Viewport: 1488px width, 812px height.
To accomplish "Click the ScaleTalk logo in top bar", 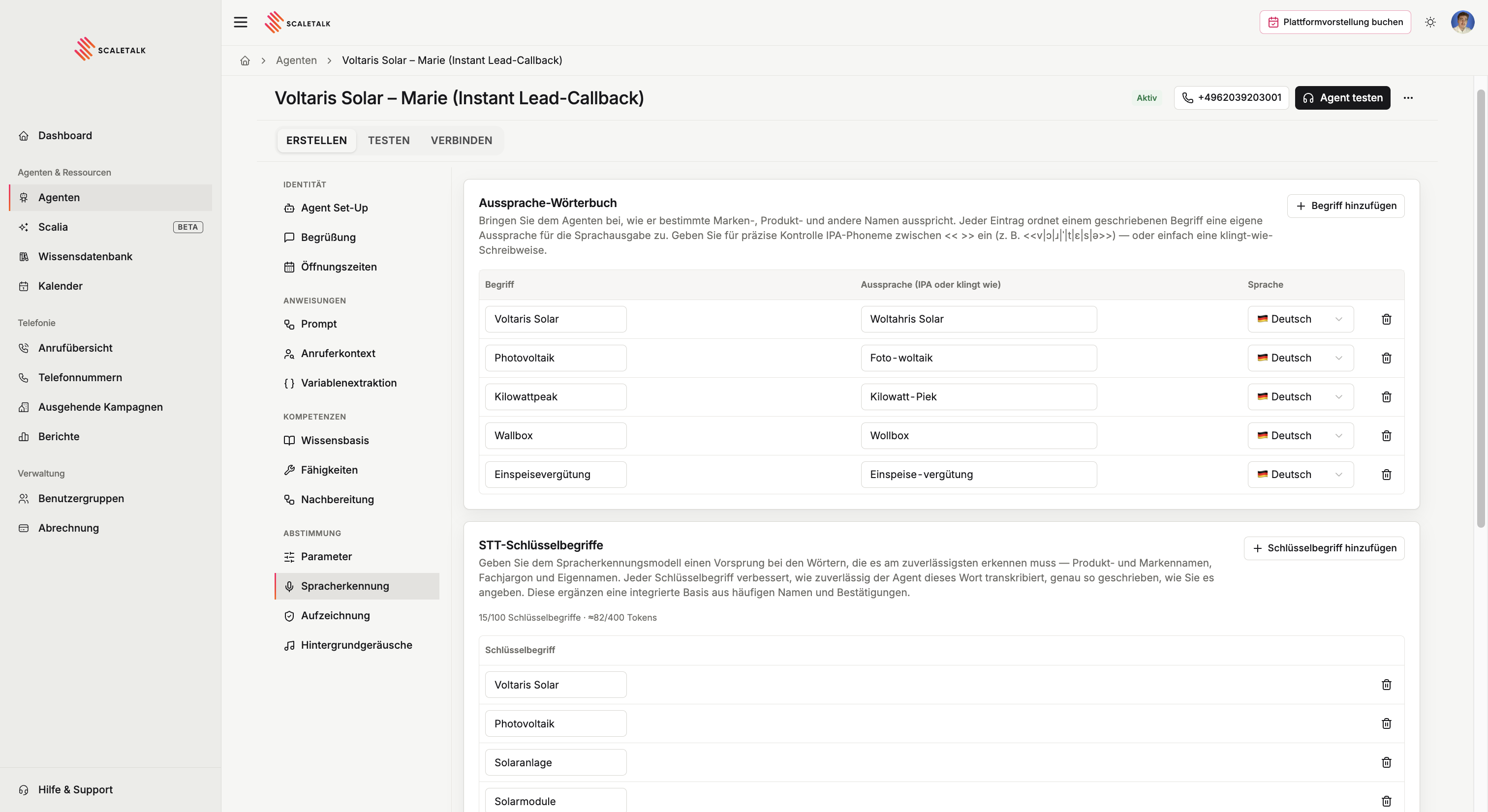I will pyautogui.click(x=298, y=23).
